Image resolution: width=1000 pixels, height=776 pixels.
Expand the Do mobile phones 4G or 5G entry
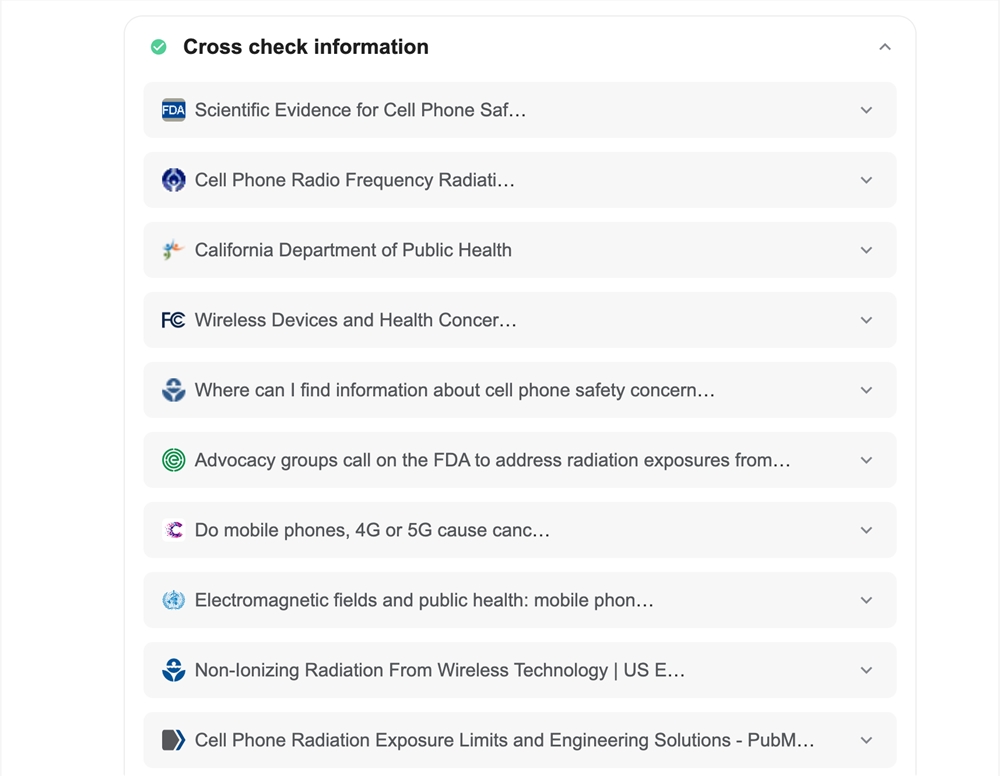[x=866, y=531]
